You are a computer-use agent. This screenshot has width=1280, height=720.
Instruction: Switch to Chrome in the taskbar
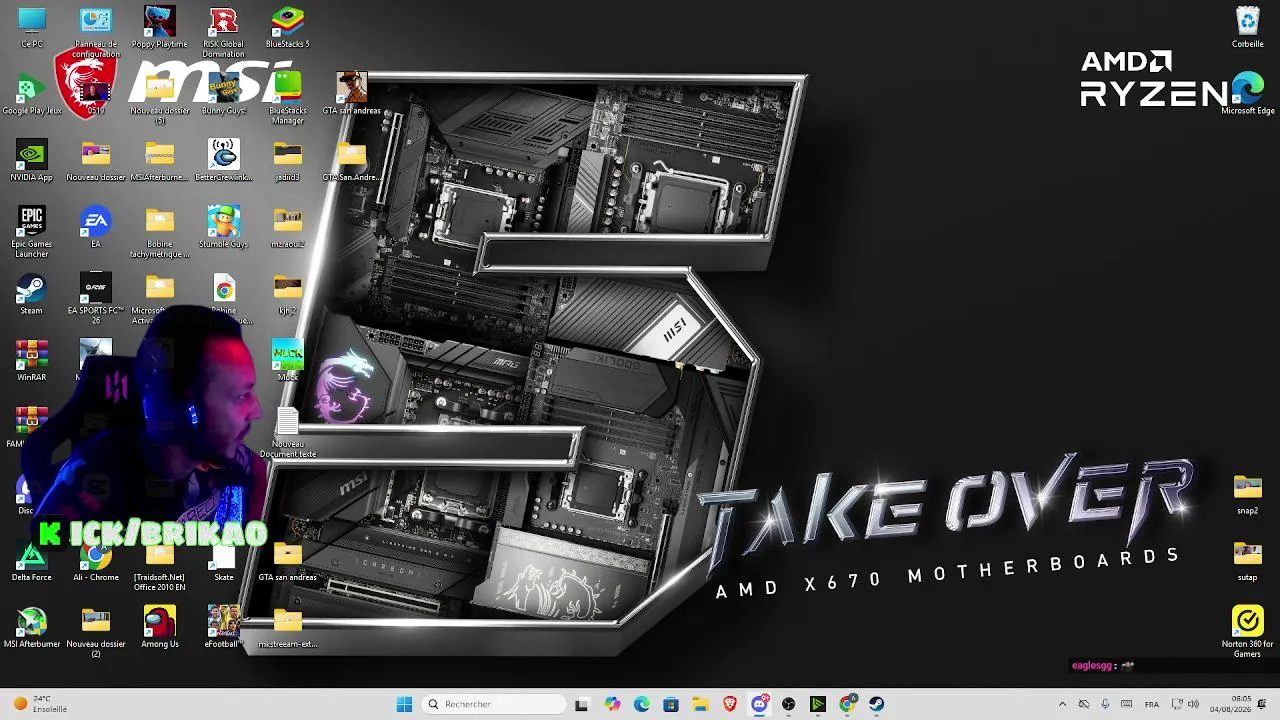(x=847, y=704)
